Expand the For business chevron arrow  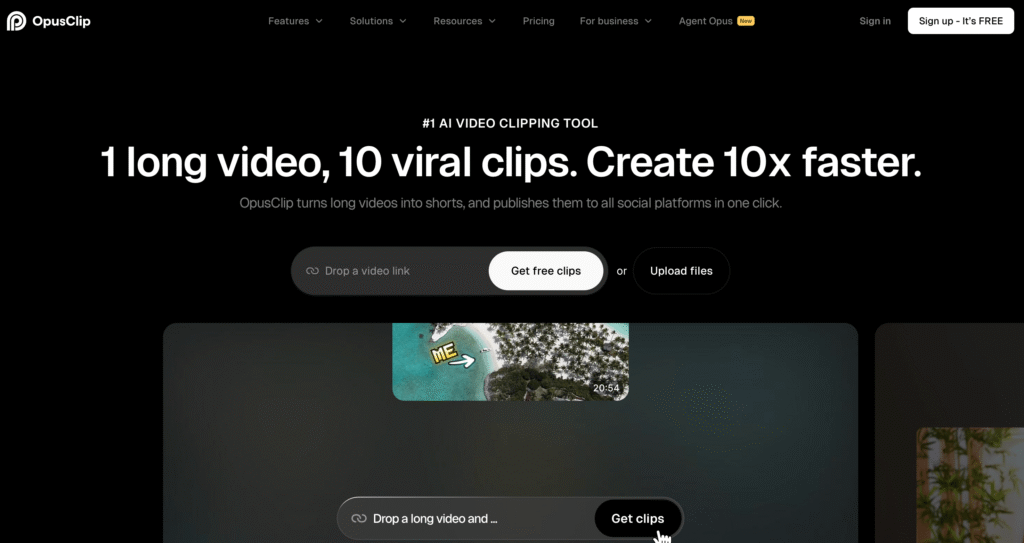[648, 21]
